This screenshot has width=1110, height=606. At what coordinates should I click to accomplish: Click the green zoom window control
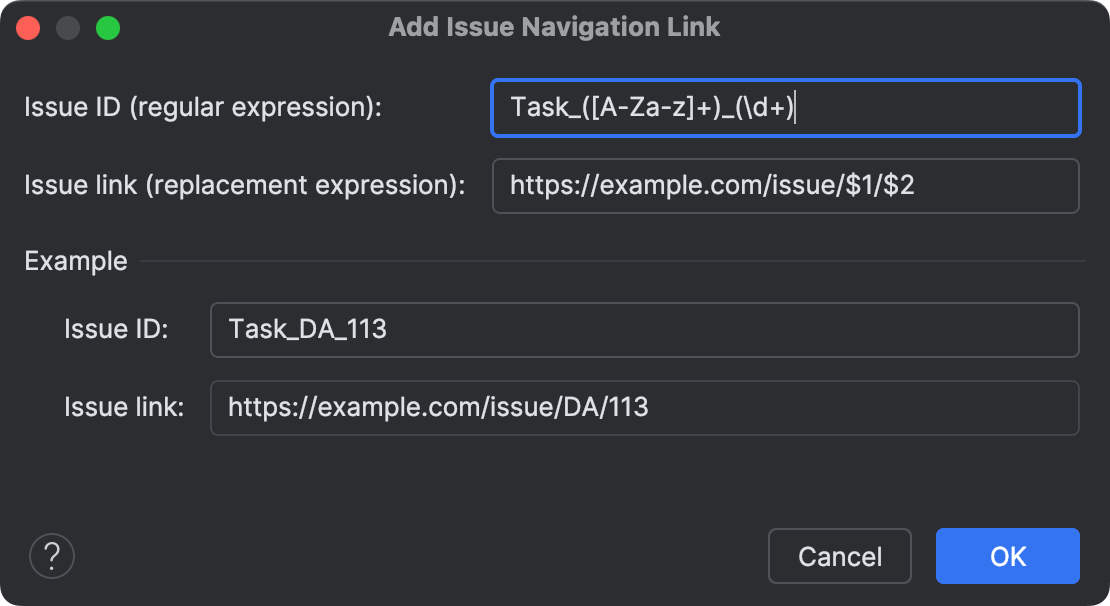(x=110, y=27)
